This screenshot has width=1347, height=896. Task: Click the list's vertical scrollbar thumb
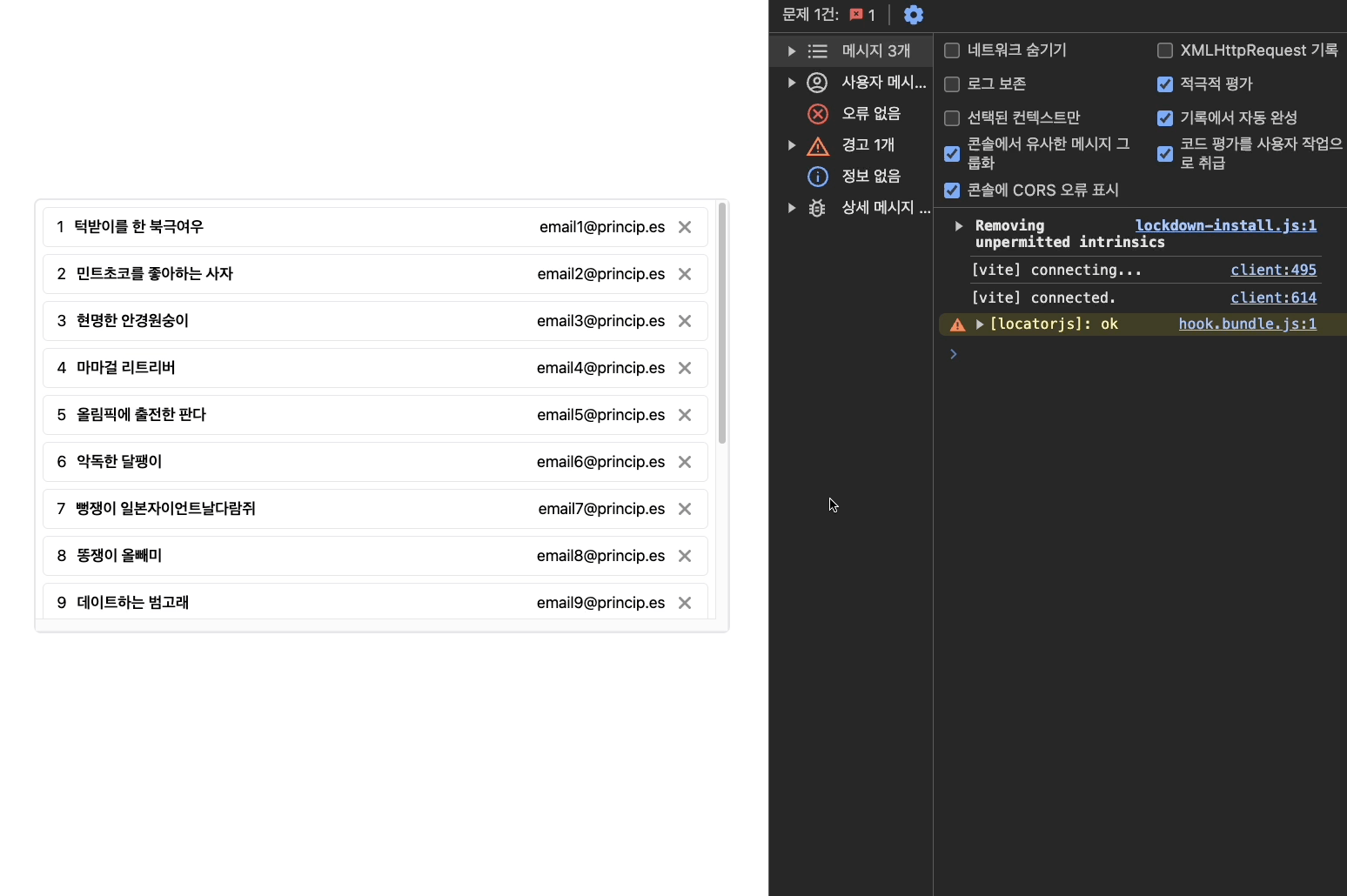(x=722, y=322)
